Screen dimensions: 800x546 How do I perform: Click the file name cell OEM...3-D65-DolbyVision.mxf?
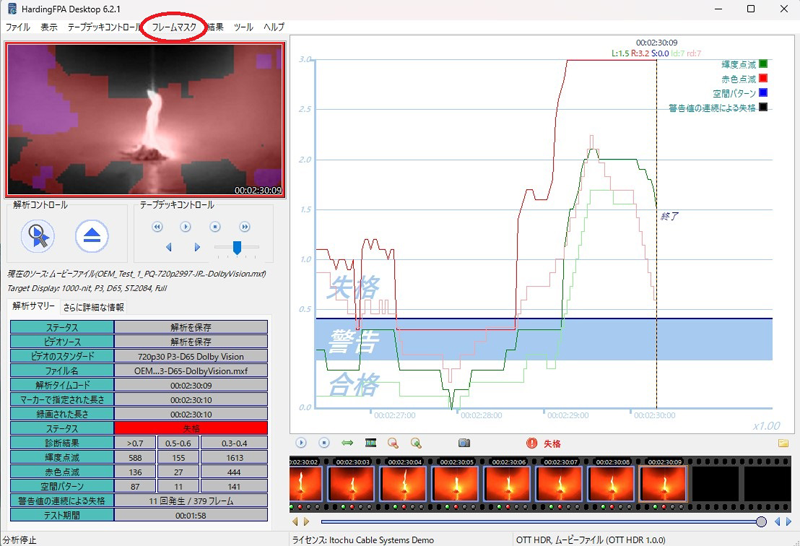click(191, 370)
